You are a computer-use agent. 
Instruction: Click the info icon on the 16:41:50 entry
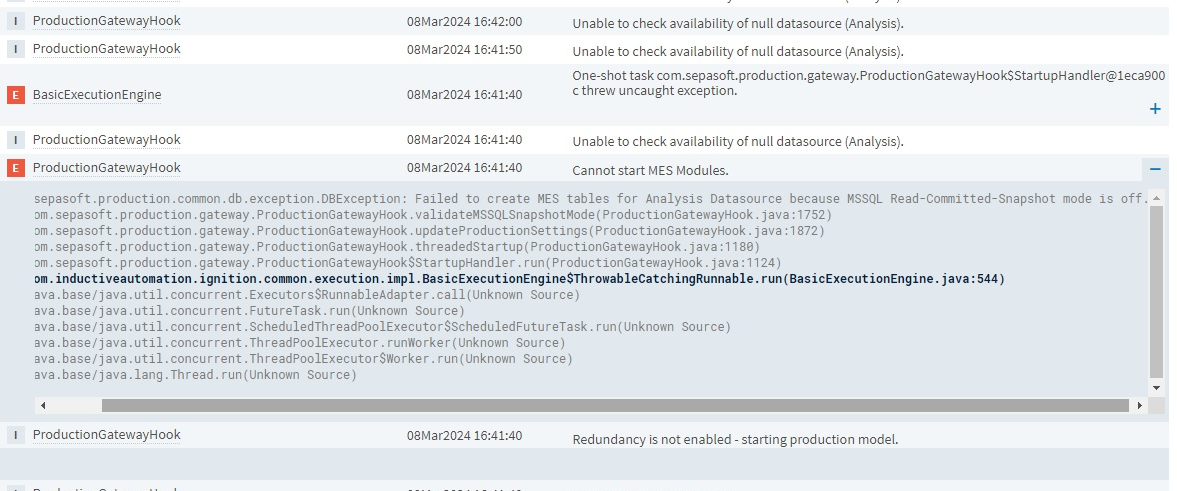tap(15, 49)
